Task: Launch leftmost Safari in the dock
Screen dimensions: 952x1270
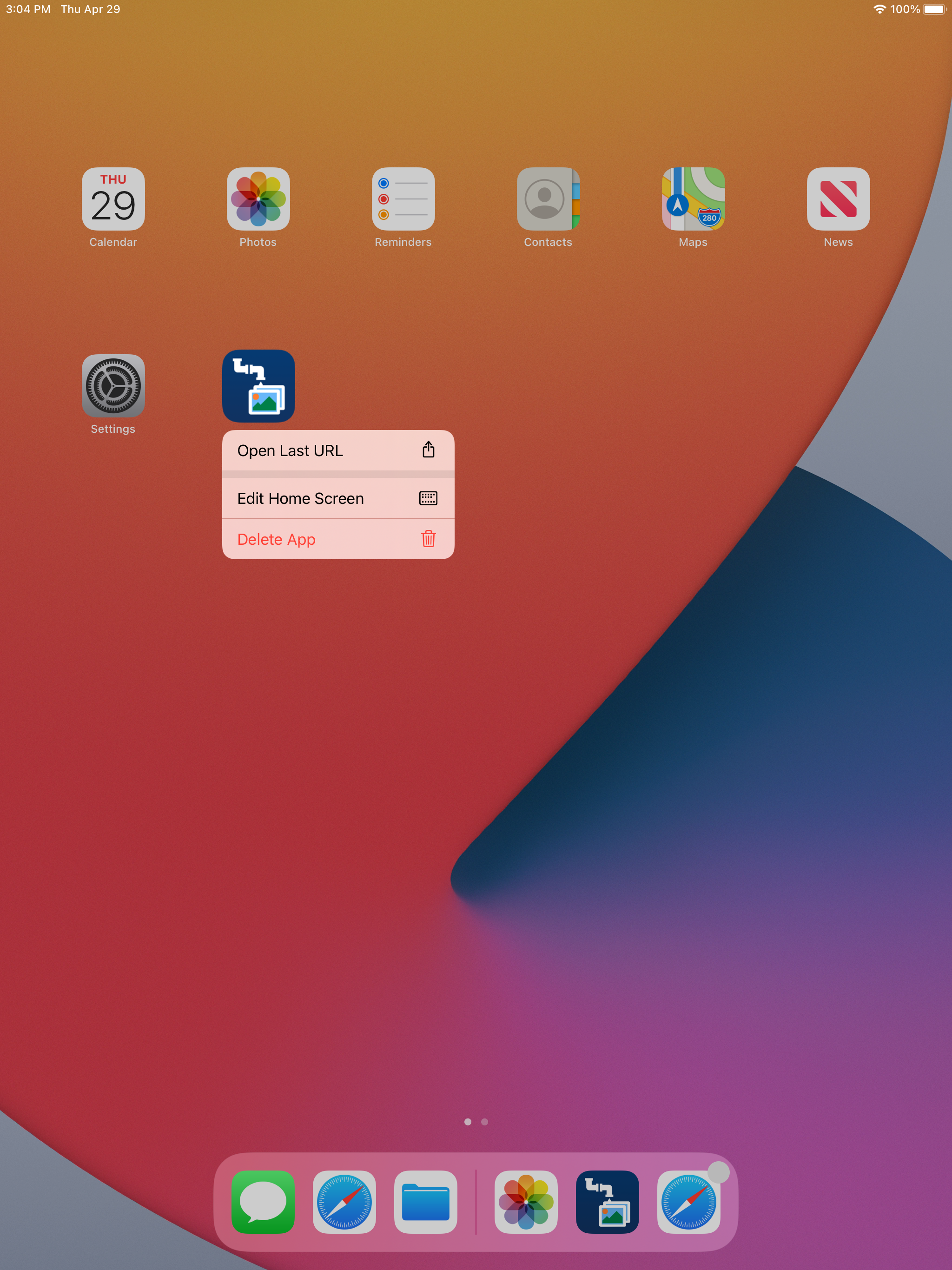Action: [344, 1202]
